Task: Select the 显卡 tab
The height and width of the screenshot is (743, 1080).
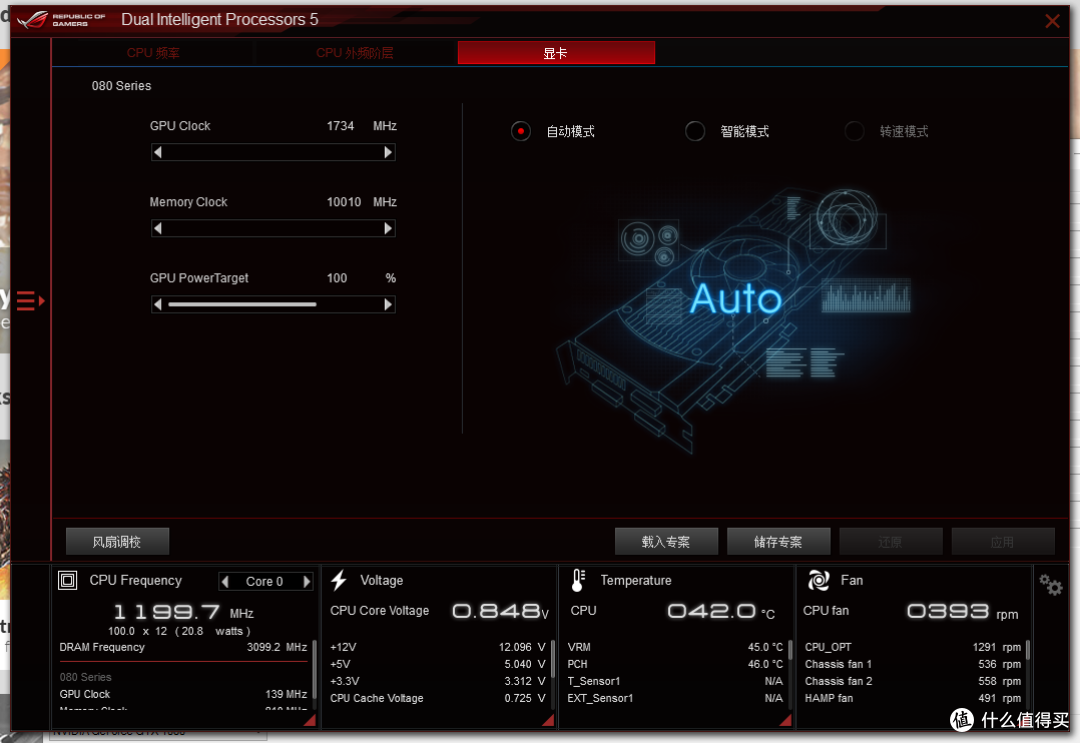Action: point(557,53)
